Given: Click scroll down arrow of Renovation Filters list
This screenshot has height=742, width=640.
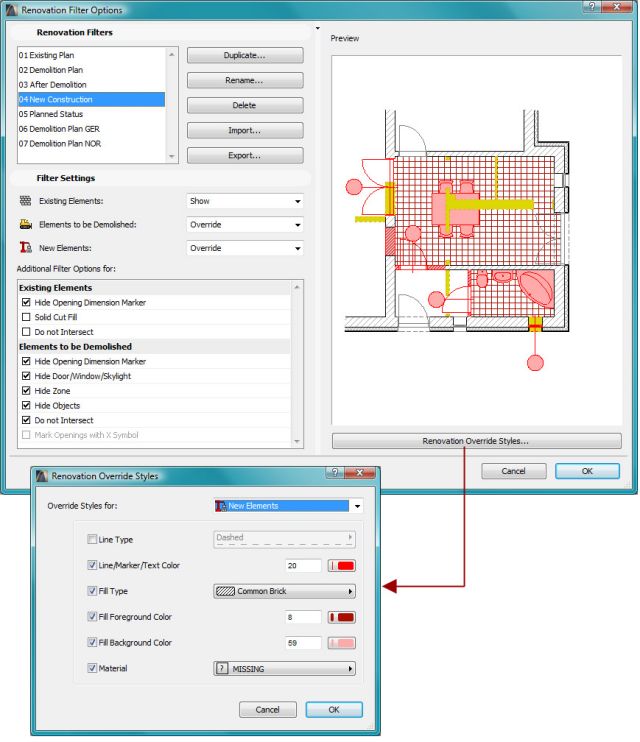Looking at the screenshot, I should tap(172, 157).
